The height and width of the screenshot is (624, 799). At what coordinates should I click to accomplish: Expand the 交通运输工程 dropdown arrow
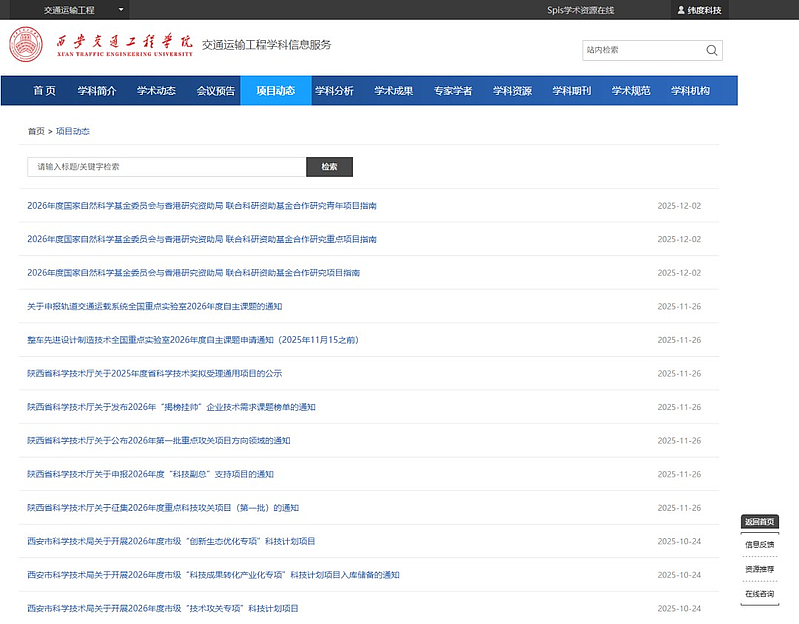121,10
